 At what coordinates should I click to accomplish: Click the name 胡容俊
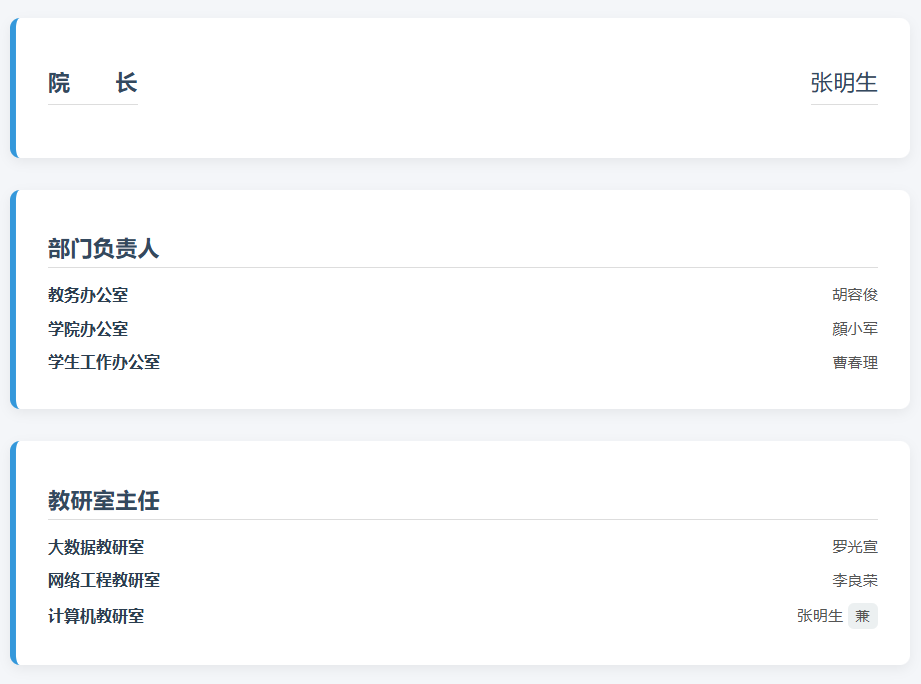pyautogui.click(x=855, y=295)
